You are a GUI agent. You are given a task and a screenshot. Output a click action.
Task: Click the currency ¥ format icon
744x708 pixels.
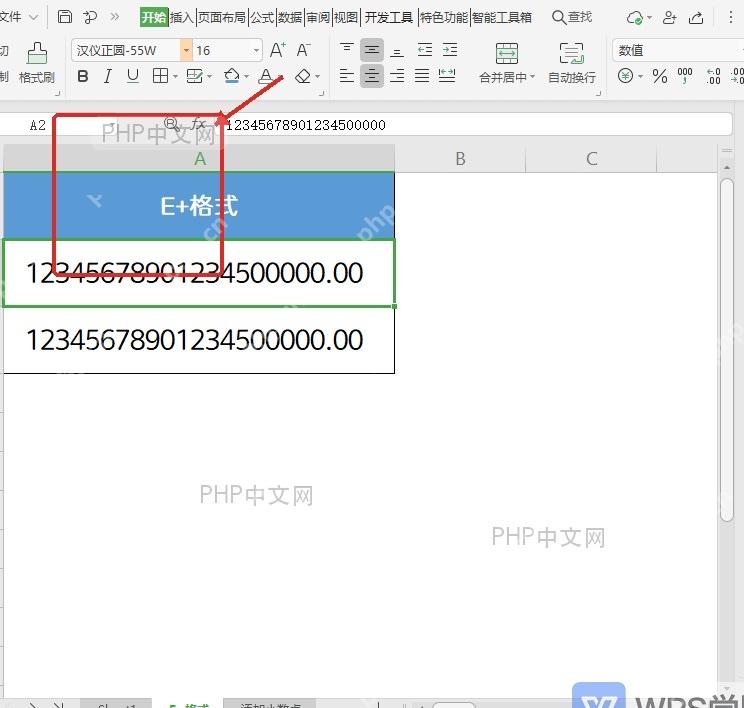(625, 76)
